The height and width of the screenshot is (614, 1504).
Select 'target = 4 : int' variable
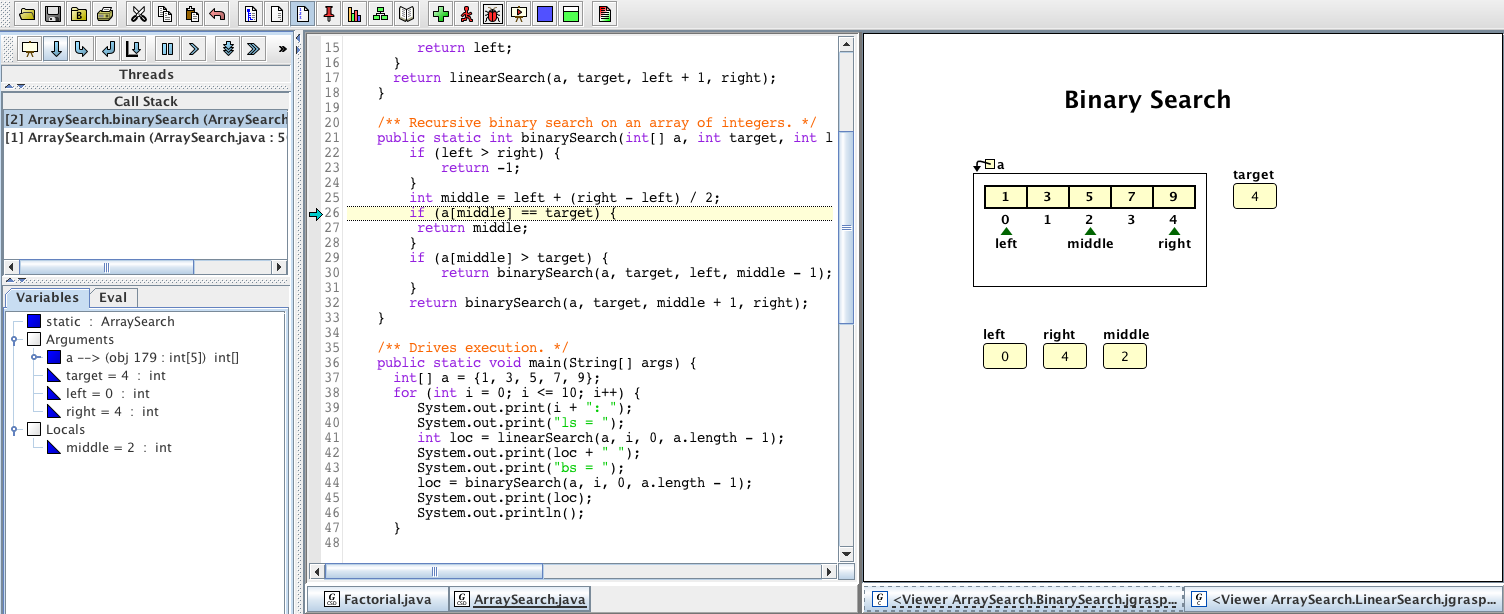click(x=106, y=376)
